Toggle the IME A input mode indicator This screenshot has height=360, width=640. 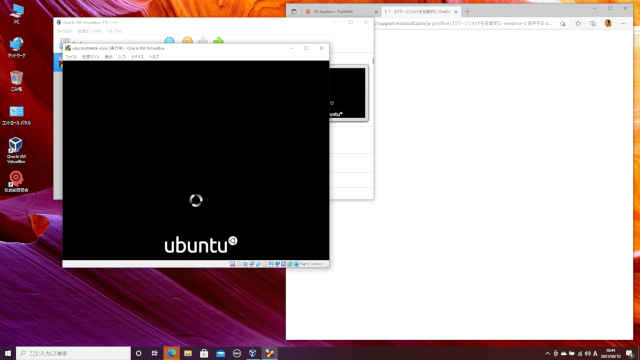pos(595,354)
